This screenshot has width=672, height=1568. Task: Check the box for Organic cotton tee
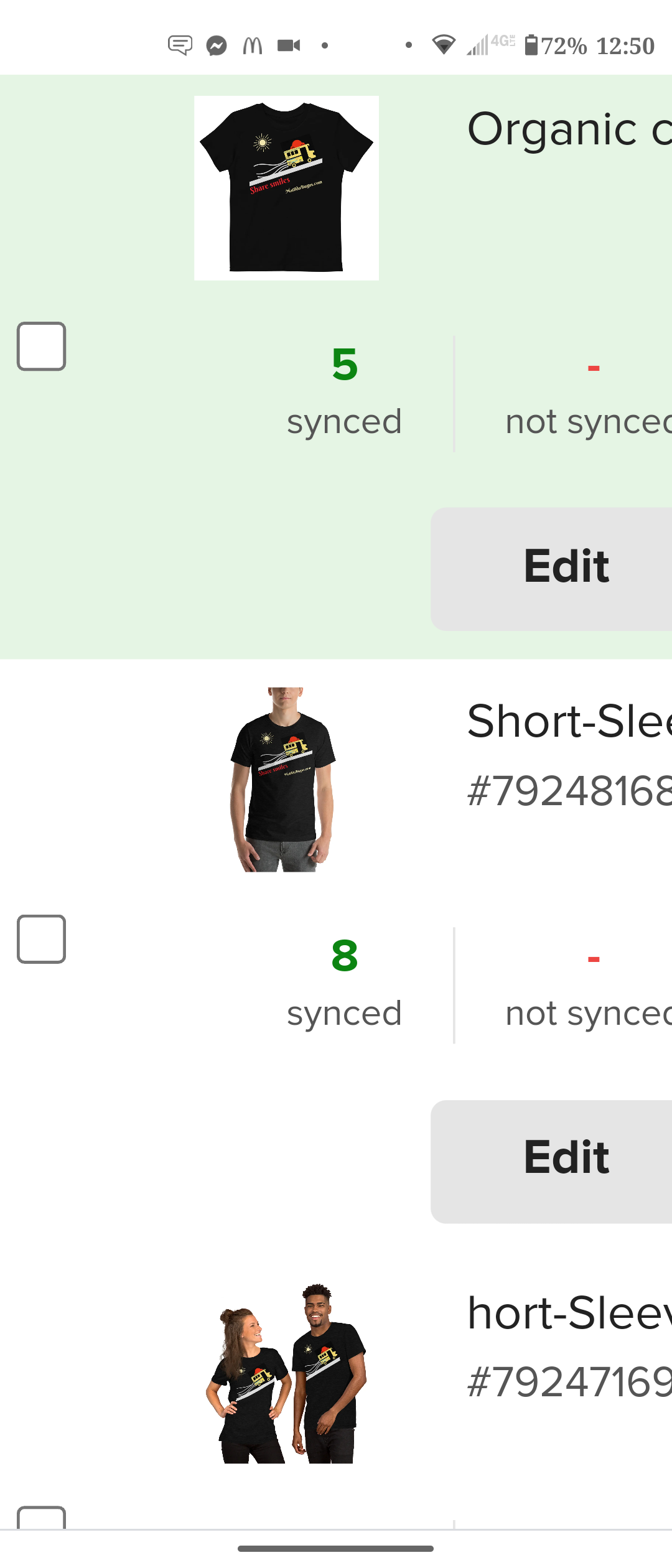click(x=41, y=347)
